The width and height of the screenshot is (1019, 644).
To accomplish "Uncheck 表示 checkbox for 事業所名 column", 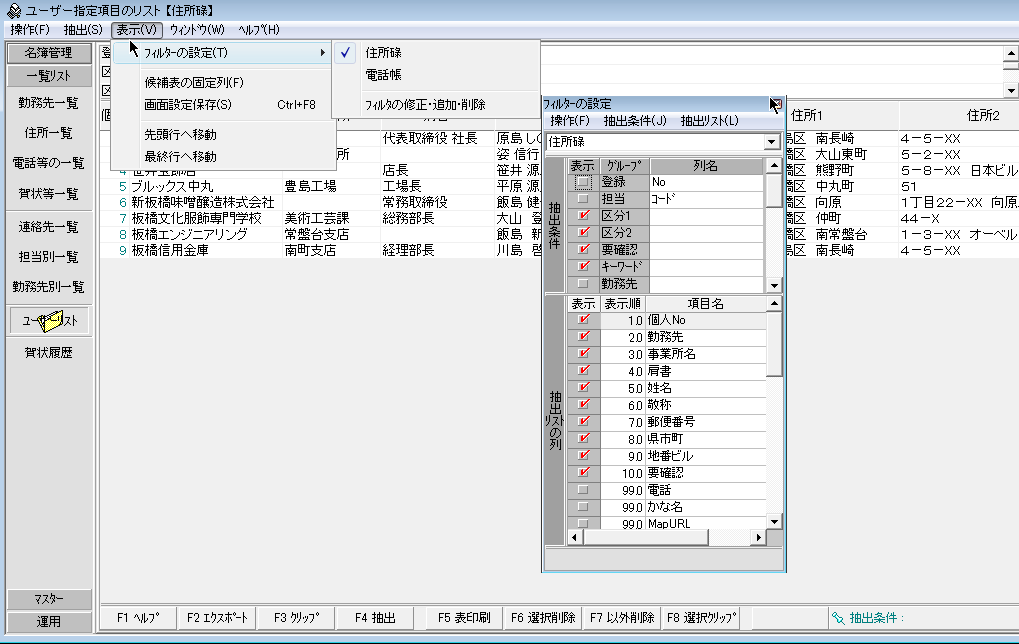I will click(x=583, y=354).
